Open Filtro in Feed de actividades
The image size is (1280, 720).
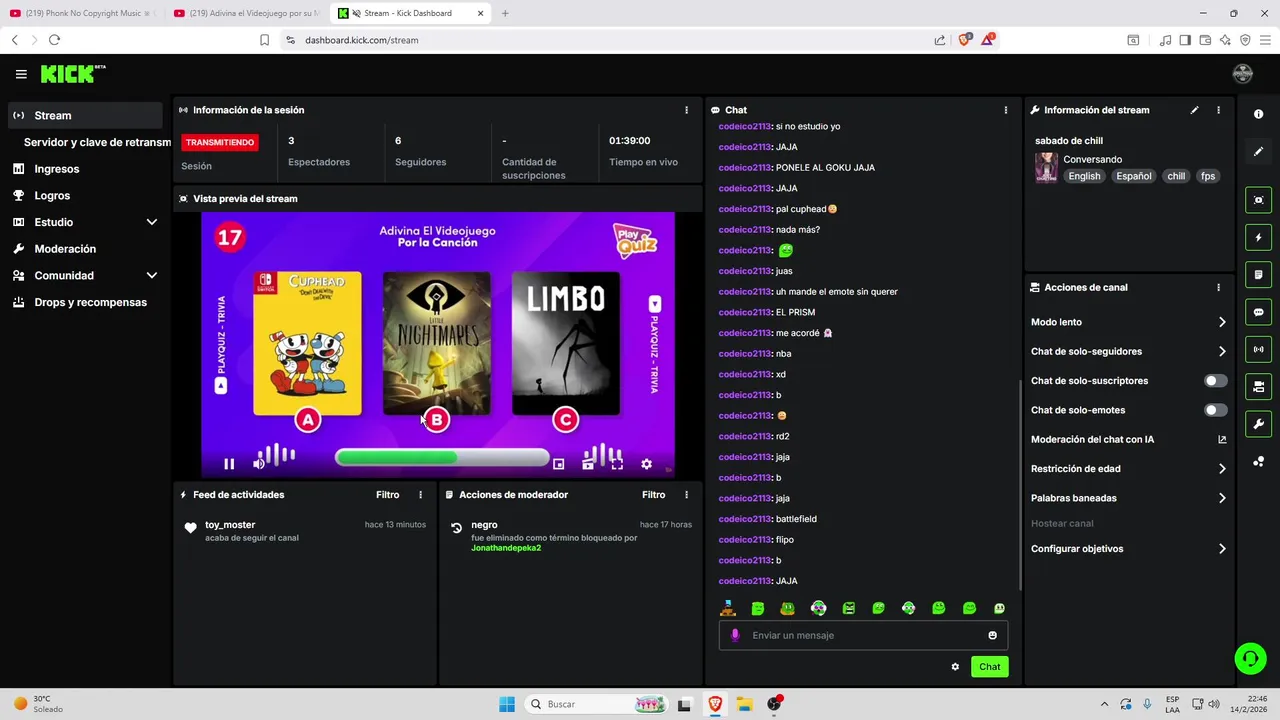pyautogui.click(x=387, y=495)
